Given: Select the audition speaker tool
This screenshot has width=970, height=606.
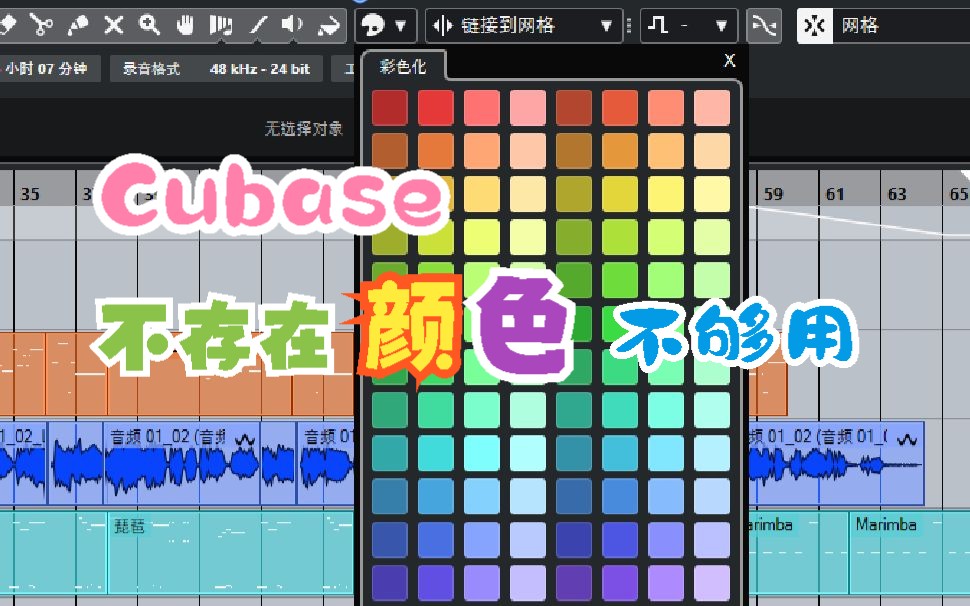Looking at the screenshot, I should click(291, 26).
